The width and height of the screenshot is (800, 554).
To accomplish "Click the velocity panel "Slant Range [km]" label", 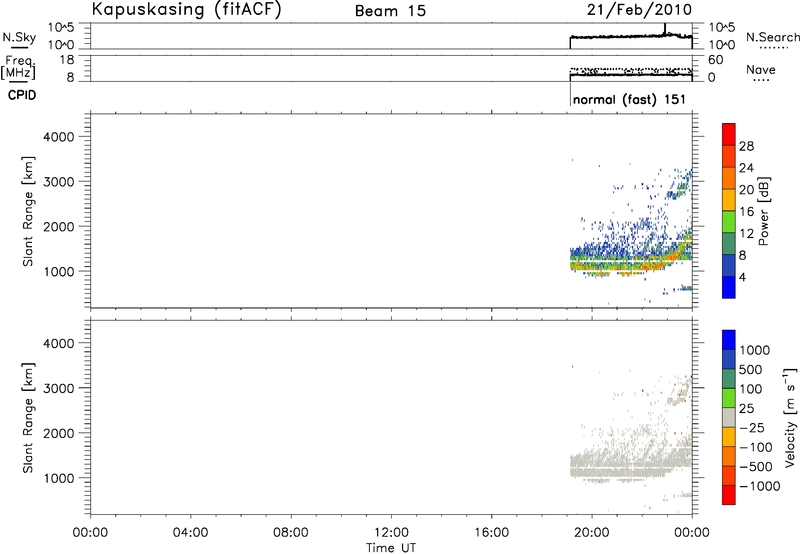I will (x=28, y=418).
